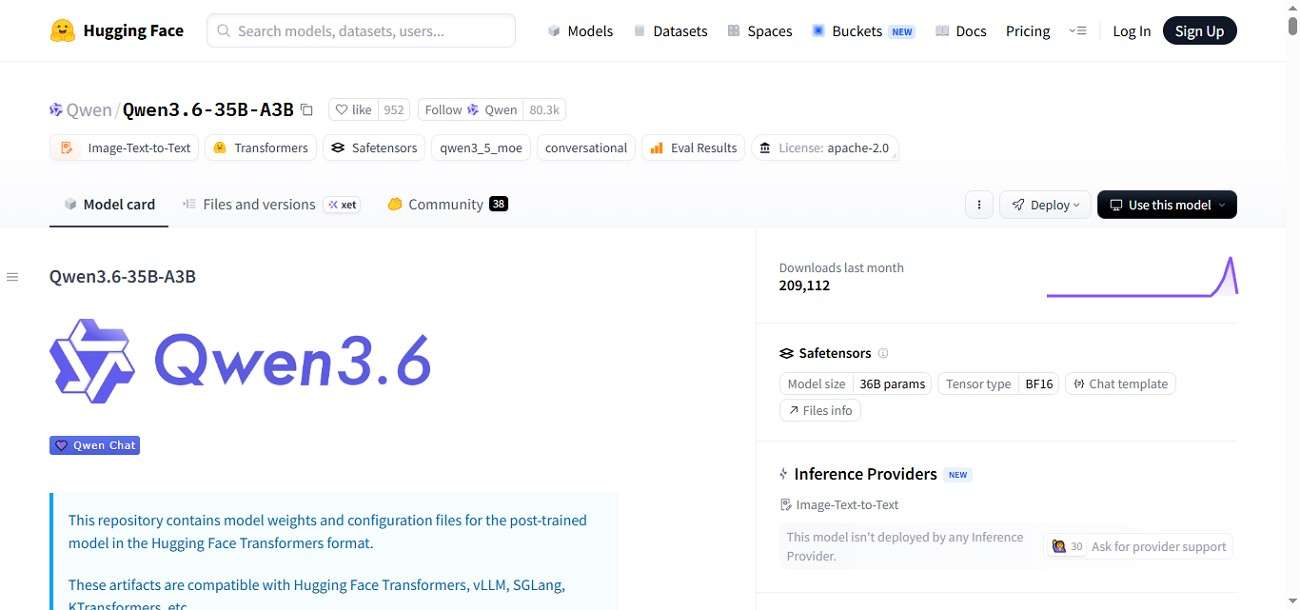
Task: Click the Qwen3.6-35B-A3B heading text
Action: (x=122, y=277)
